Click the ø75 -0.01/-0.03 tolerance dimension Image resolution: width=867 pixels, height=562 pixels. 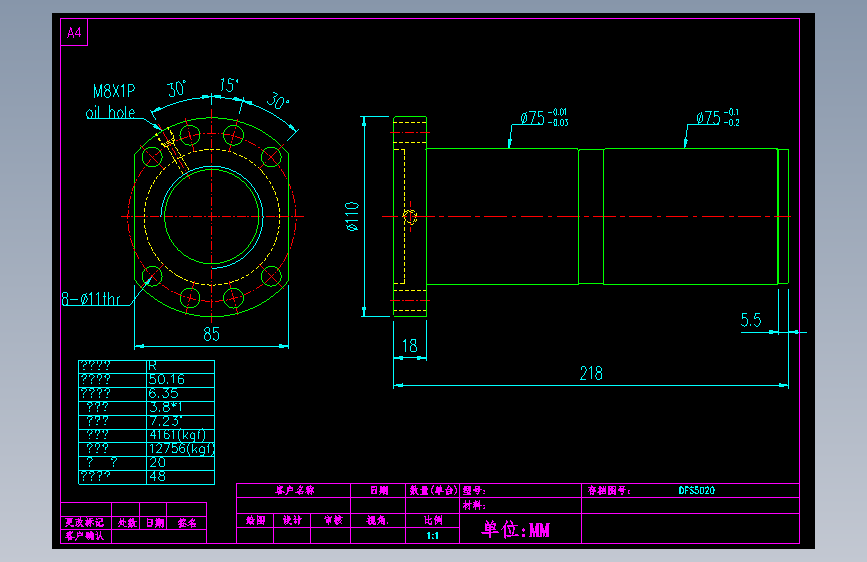coord(544,117)
